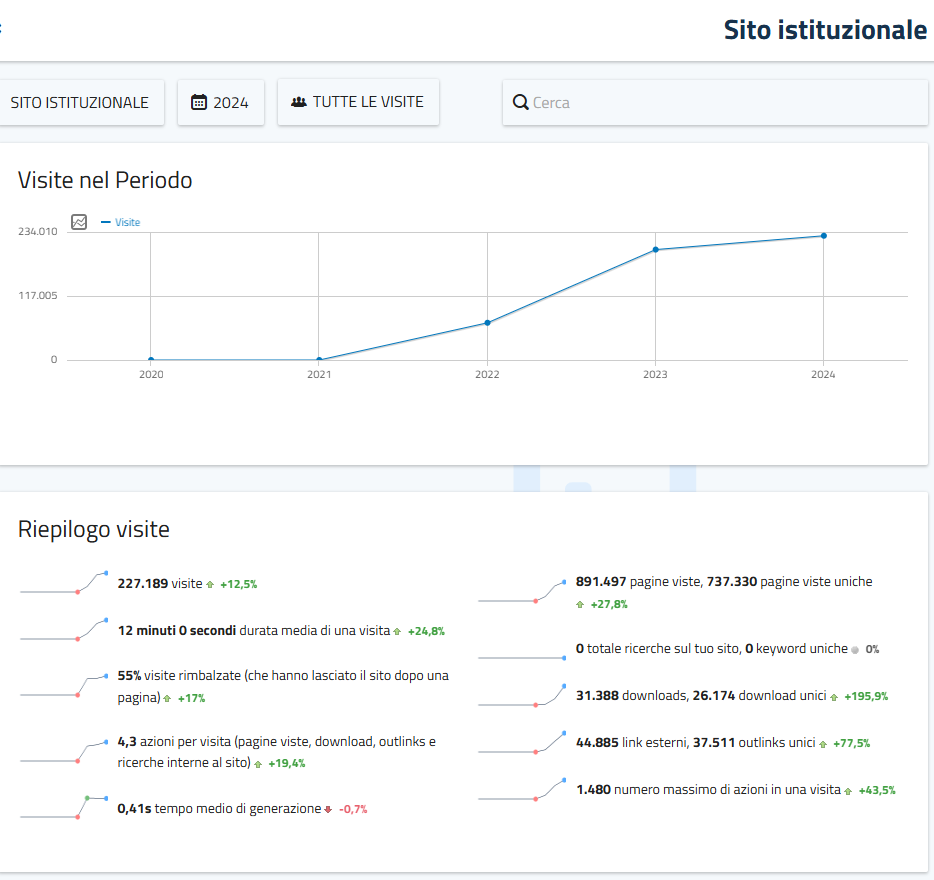Image resolution: width=934 pixels, height=880 pixels.
Task: Click the sparkline next to 227.189 visite
Action: (x=64, y=583)
